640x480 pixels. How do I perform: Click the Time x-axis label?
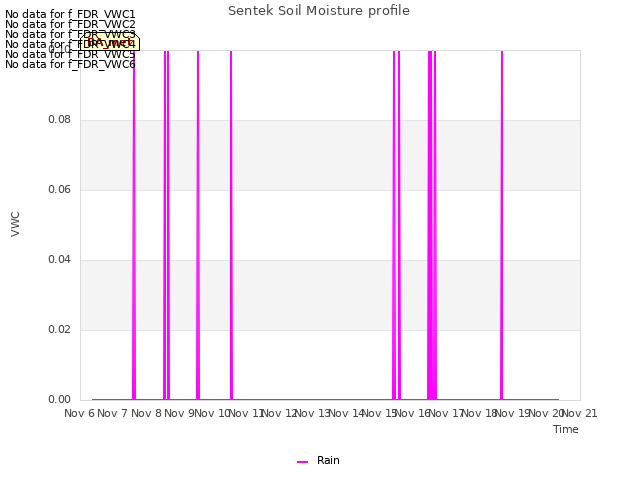tap(565, 429)
